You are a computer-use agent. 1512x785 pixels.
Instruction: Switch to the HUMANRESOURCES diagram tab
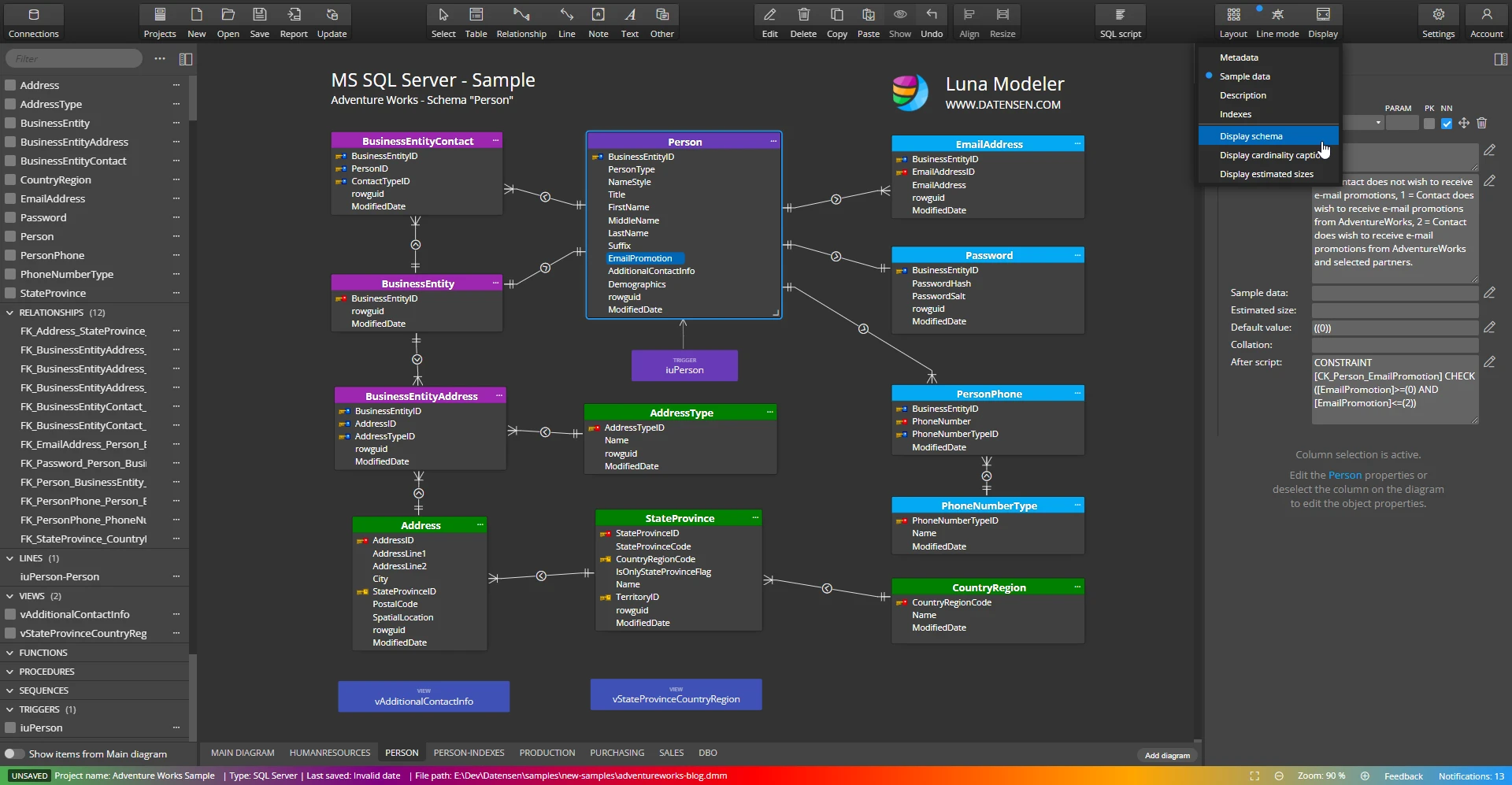[330, 753]
